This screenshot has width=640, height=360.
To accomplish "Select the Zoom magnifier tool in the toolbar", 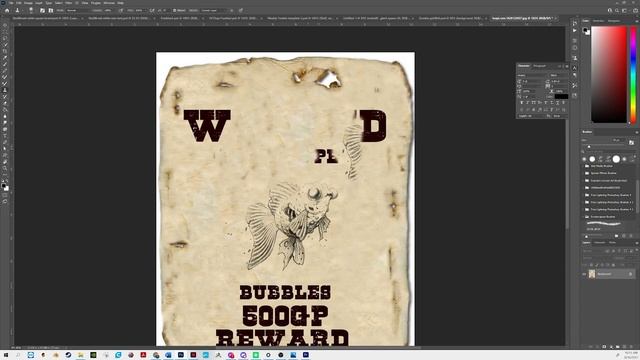I will 5,168.
